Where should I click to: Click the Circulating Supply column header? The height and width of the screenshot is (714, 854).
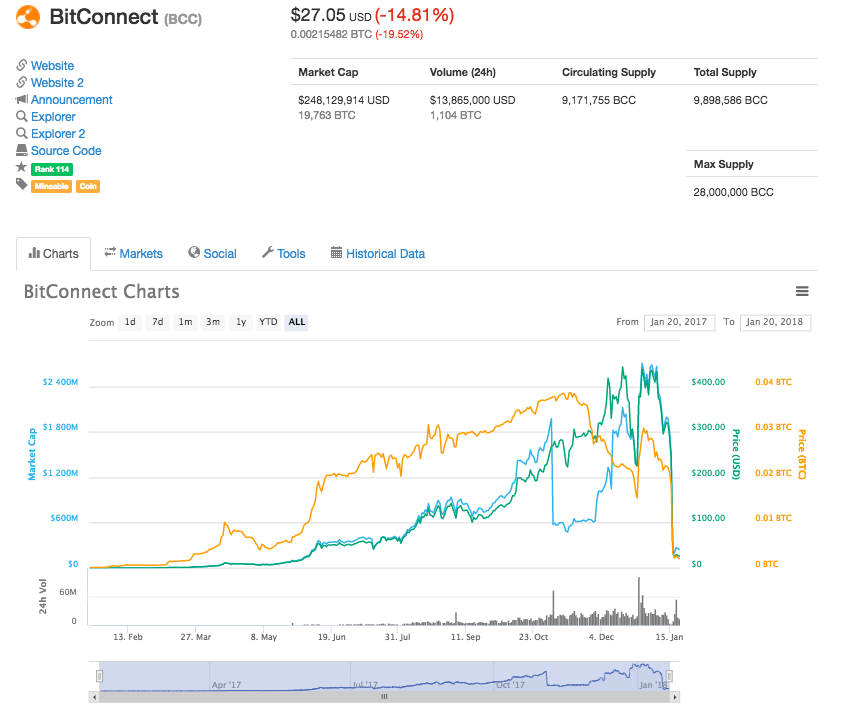609,72
